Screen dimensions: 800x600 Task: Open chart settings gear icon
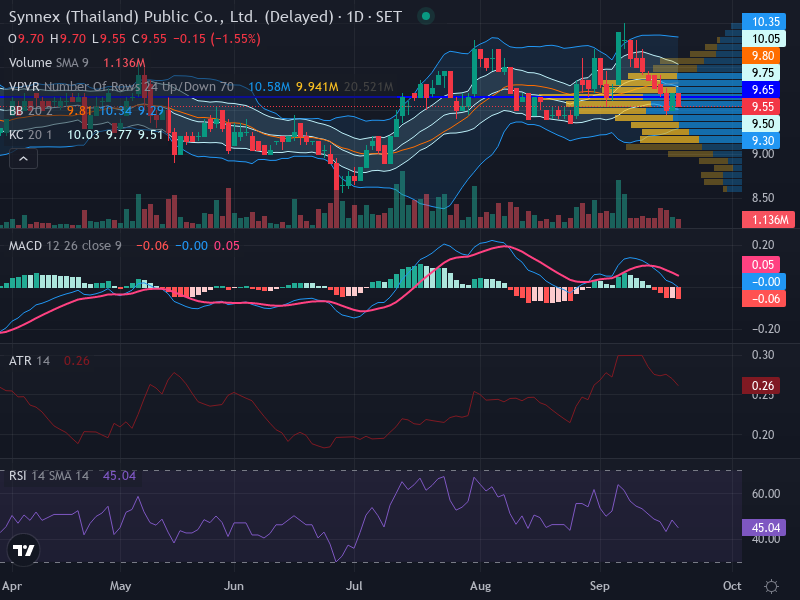pyautogui.click(x=771, y=586)
